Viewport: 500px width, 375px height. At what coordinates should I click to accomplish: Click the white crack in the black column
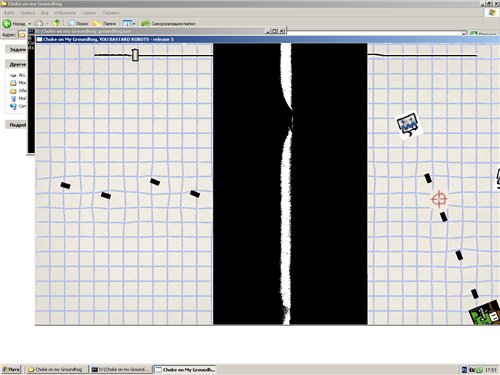click(286, 183)
